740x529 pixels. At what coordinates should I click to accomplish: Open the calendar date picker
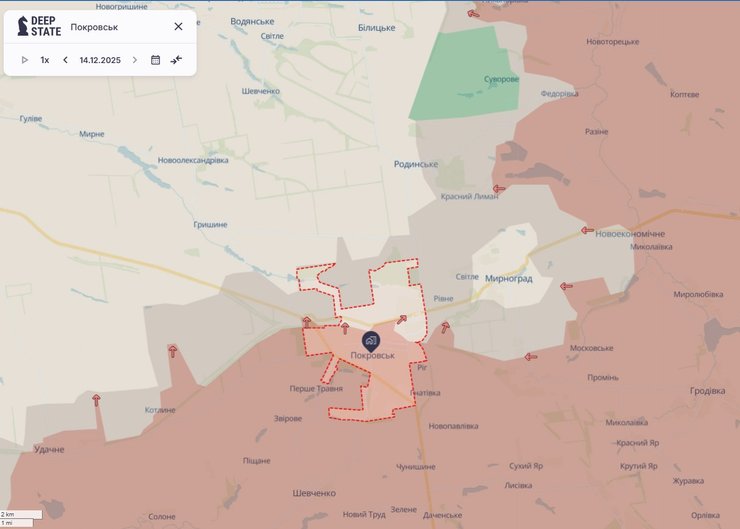[155, 60]
